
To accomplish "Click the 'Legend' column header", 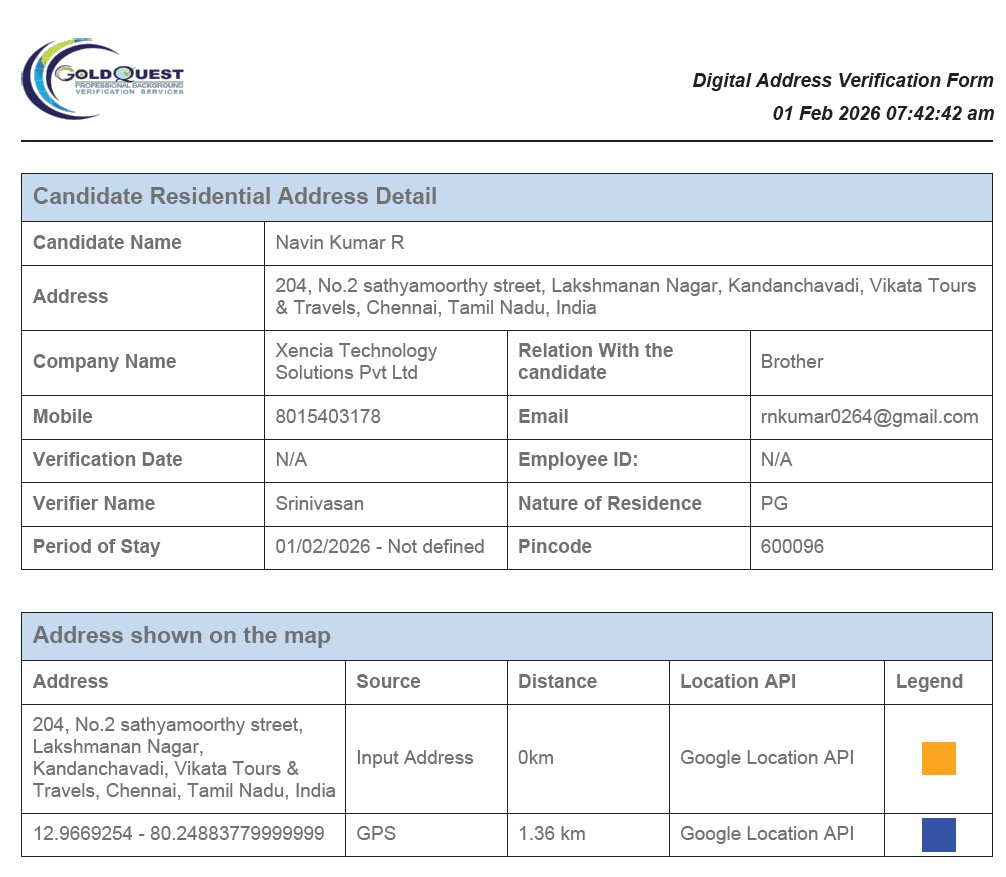I will coord(929,682).
